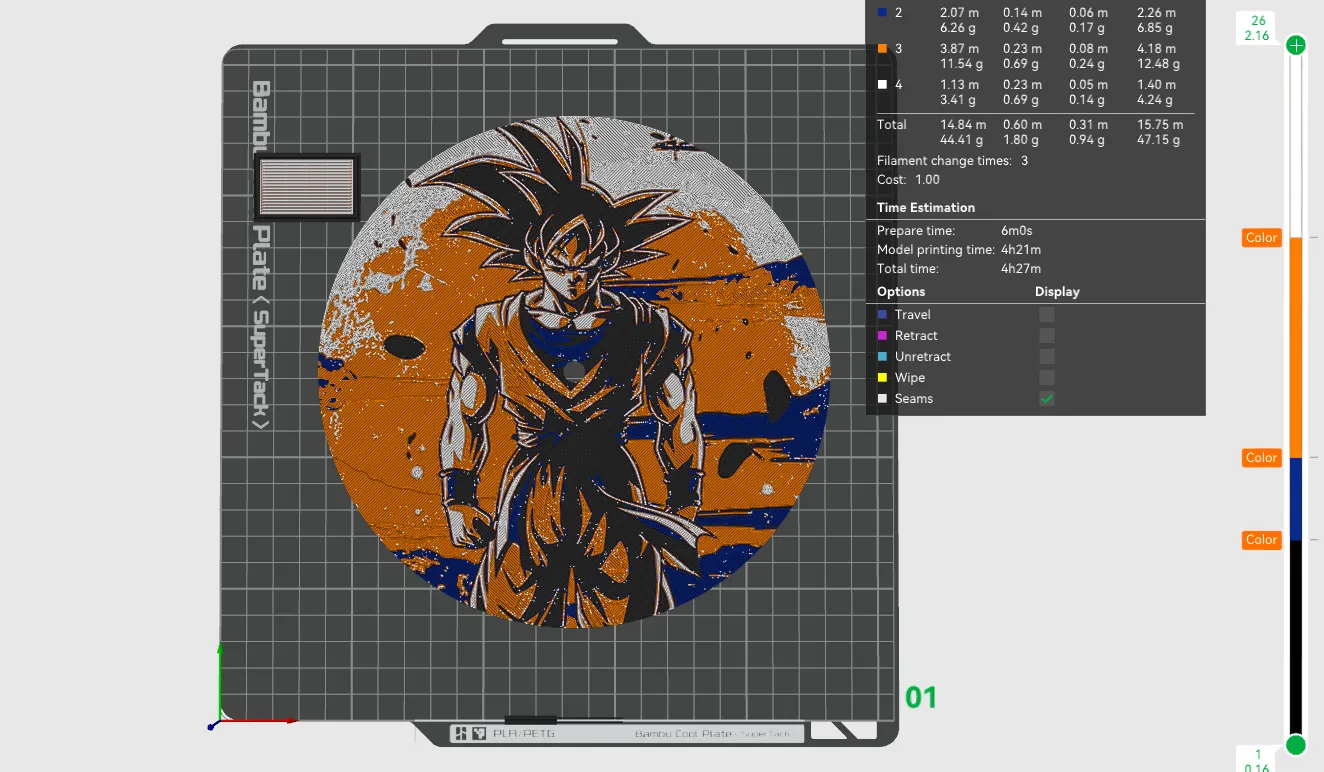Viewport: 1324px width, 772px height.
Task: Click the Travel option label
Action: coord(913,314)
